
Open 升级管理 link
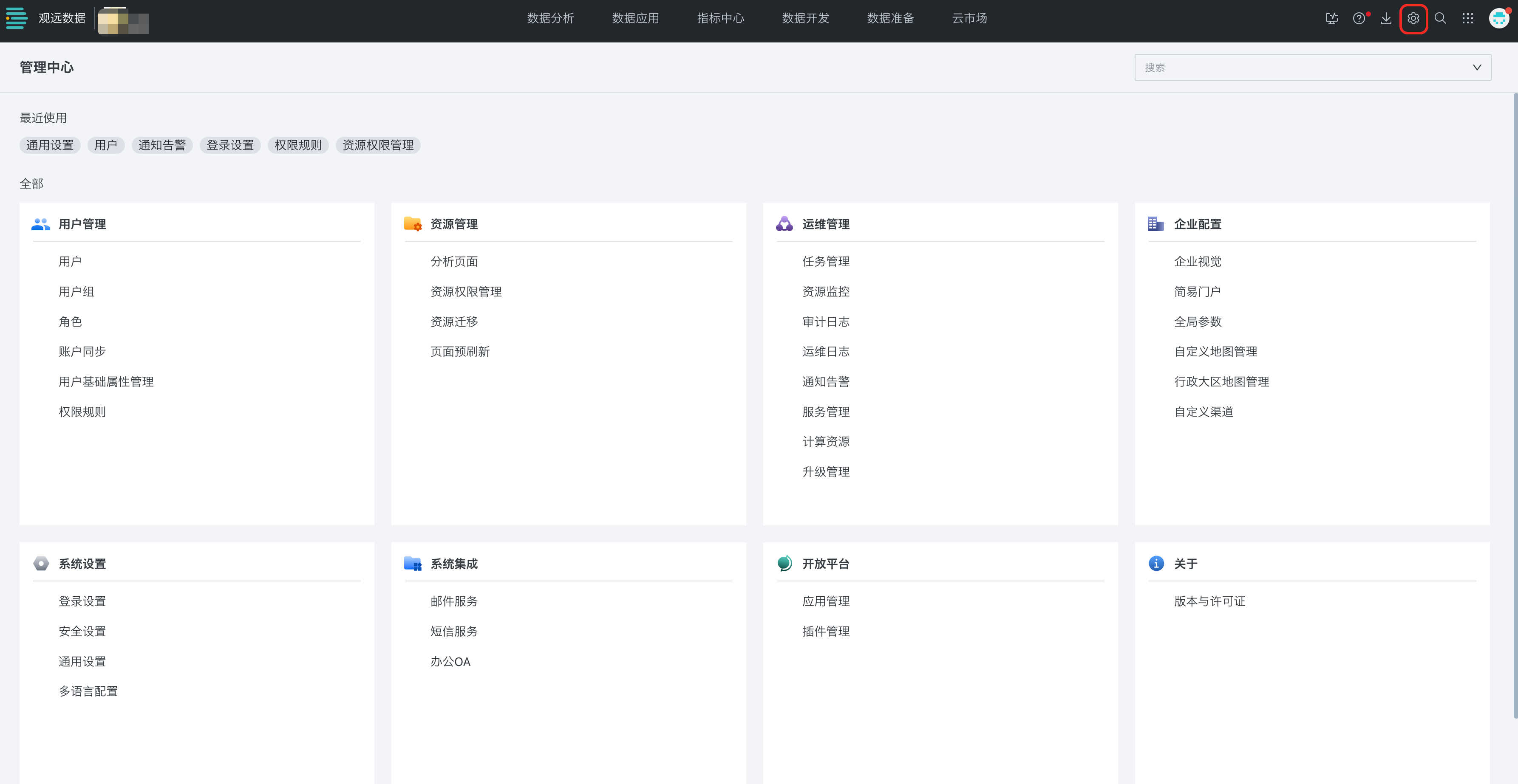(826, 472)
